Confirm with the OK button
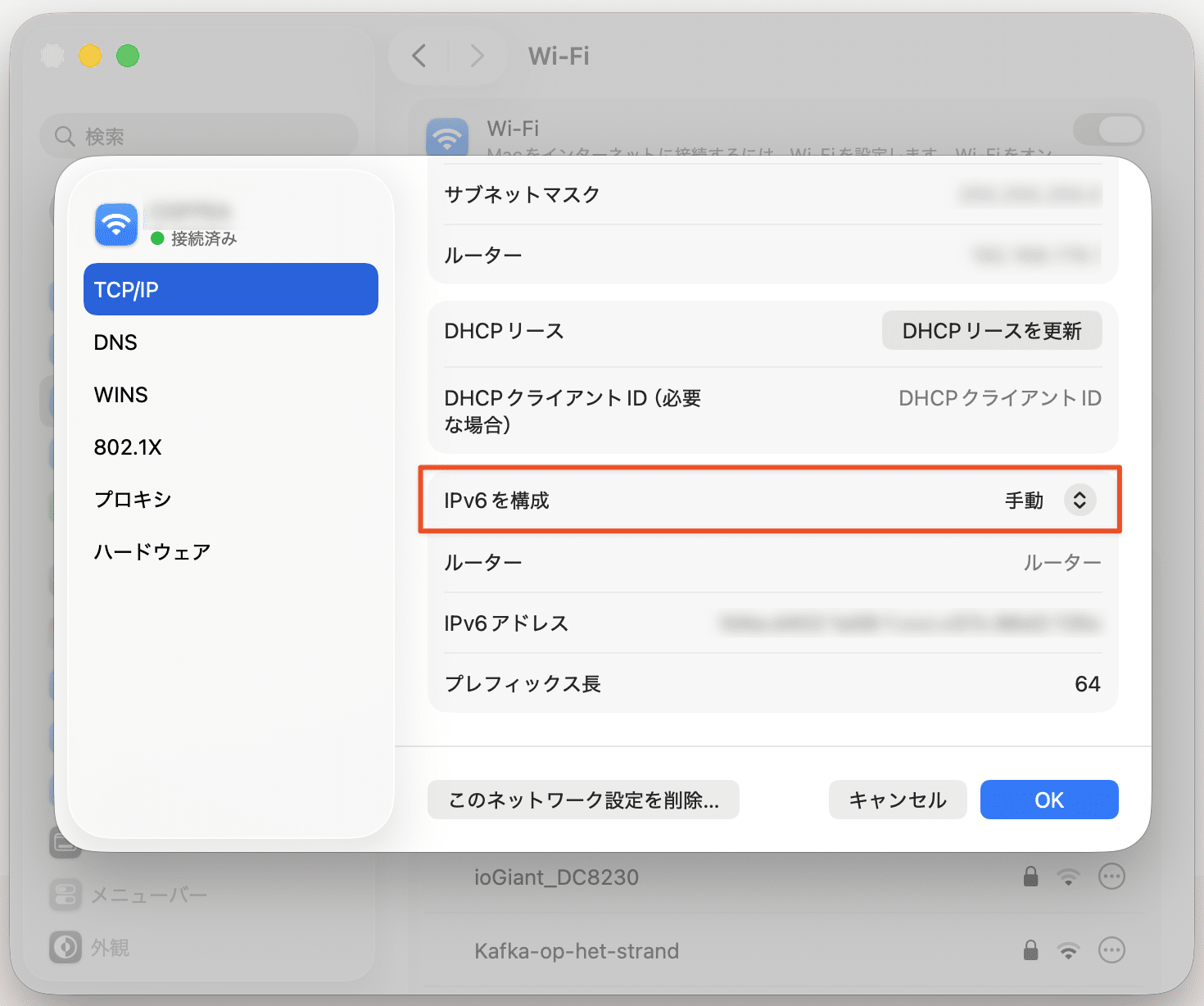 pos(1049,800)
